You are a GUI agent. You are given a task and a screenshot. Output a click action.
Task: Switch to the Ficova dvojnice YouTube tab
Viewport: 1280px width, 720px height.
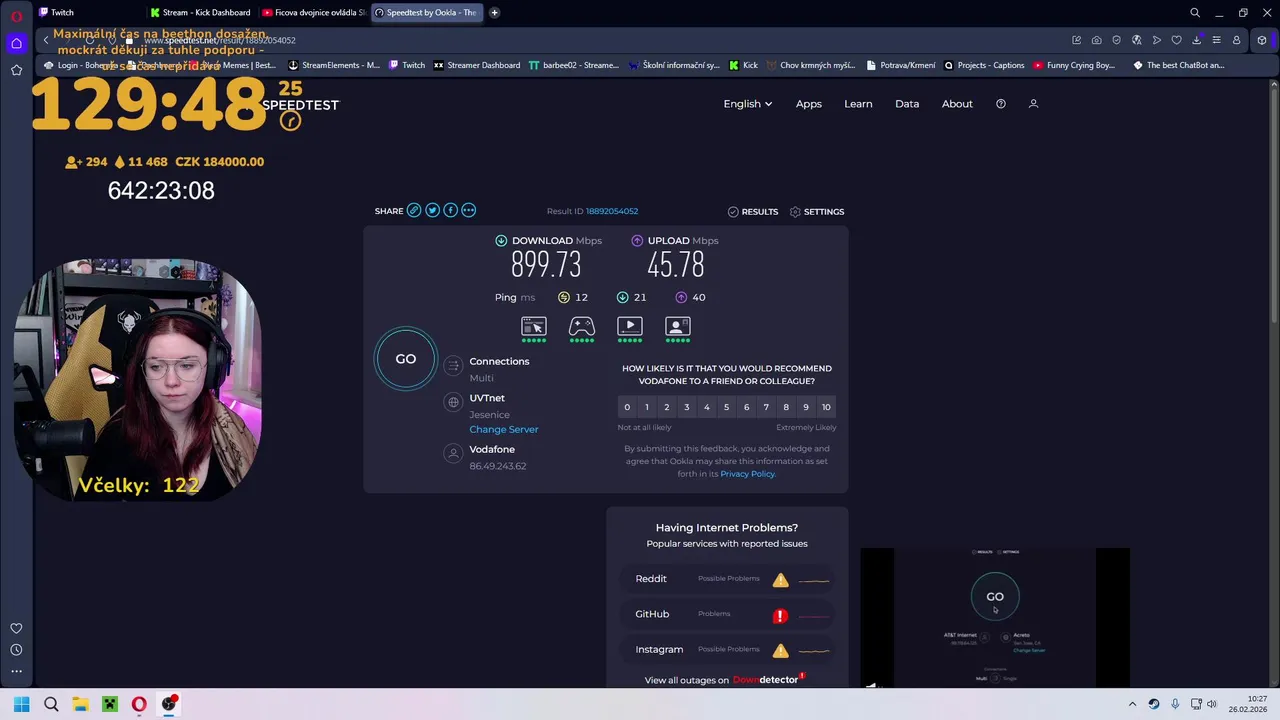313,12
